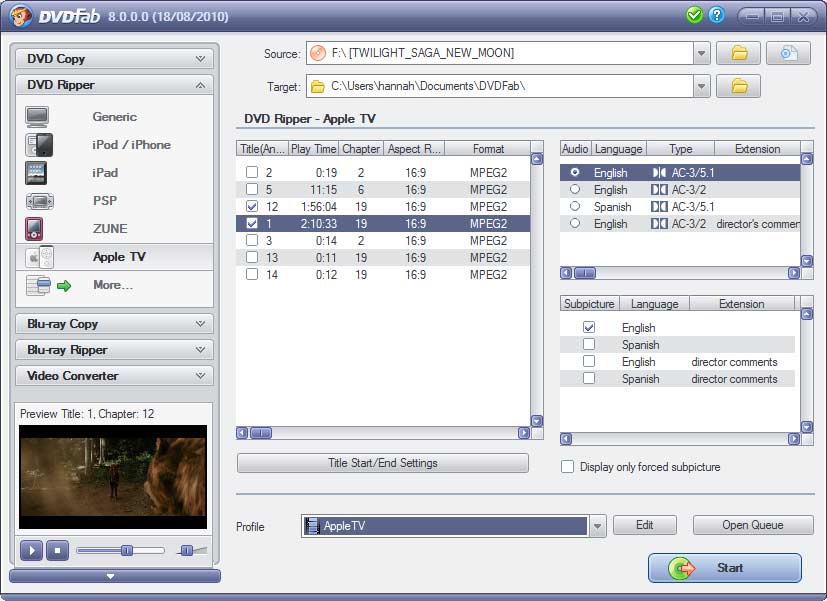Image resolution: width=827 pixels, height=601 pixels.
Task: Click the Apple TV remote icon
Action: [x=40, y=257]
